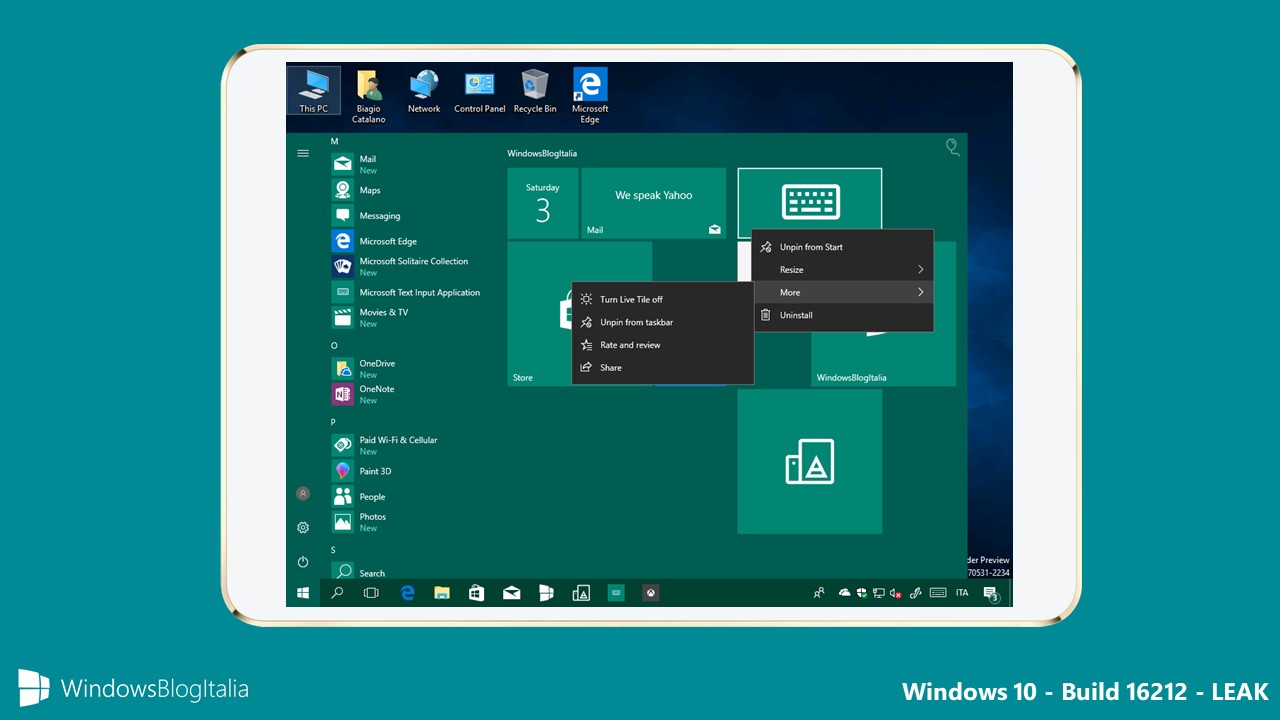Click the user account icon in Start rail
Screen dimensions: 1280x720
[x=303, y=494]
